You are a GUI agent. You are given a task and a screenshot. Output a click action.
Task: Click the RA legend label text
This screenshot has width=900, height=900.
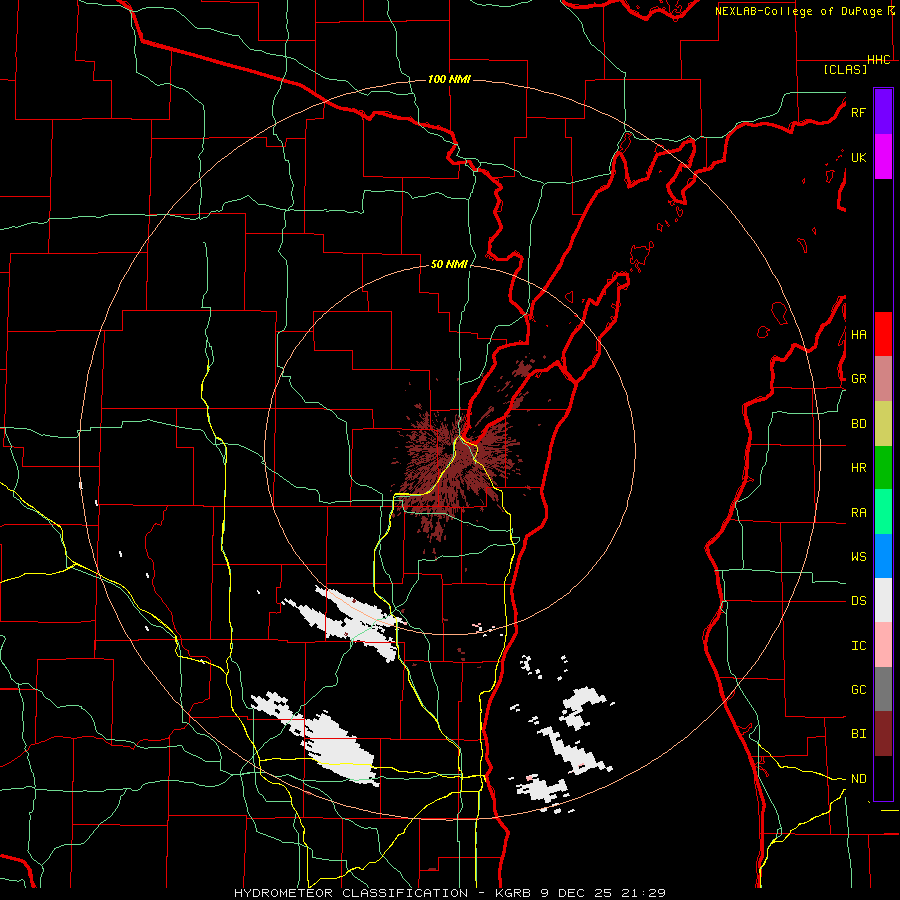coord(858,513)
